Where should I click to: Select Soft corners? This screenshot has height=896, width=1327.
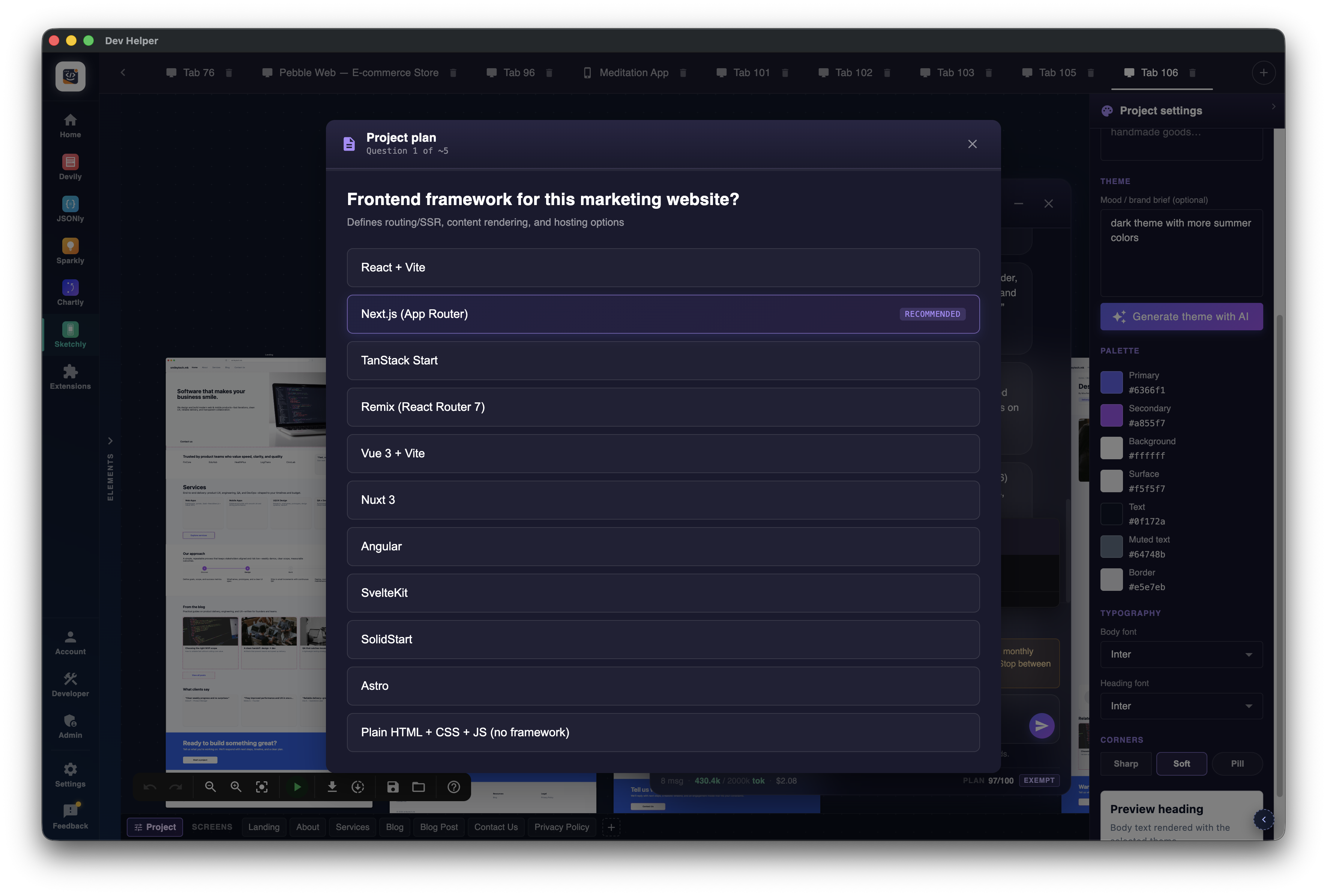click(1181, 764)
